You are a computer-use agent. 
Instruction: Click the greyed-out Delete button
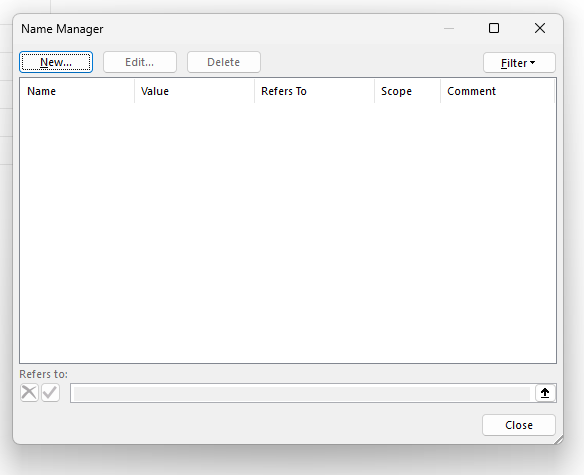pyautogui.click(x=223, y=62)
